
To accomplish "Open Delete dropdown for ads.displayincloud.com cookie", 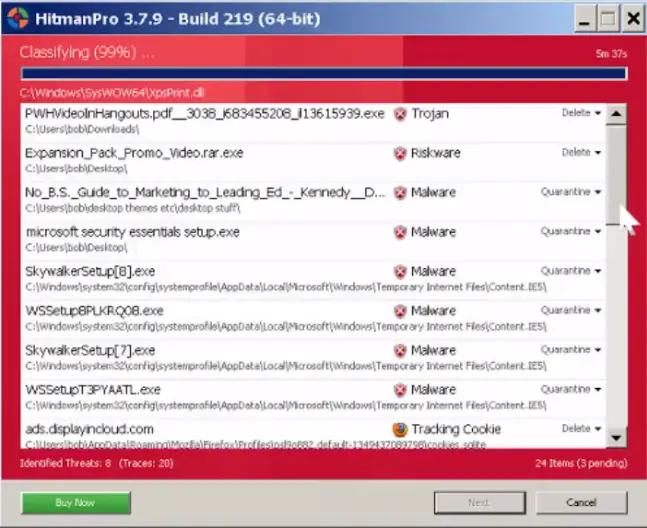I will (x=581, y=428).
